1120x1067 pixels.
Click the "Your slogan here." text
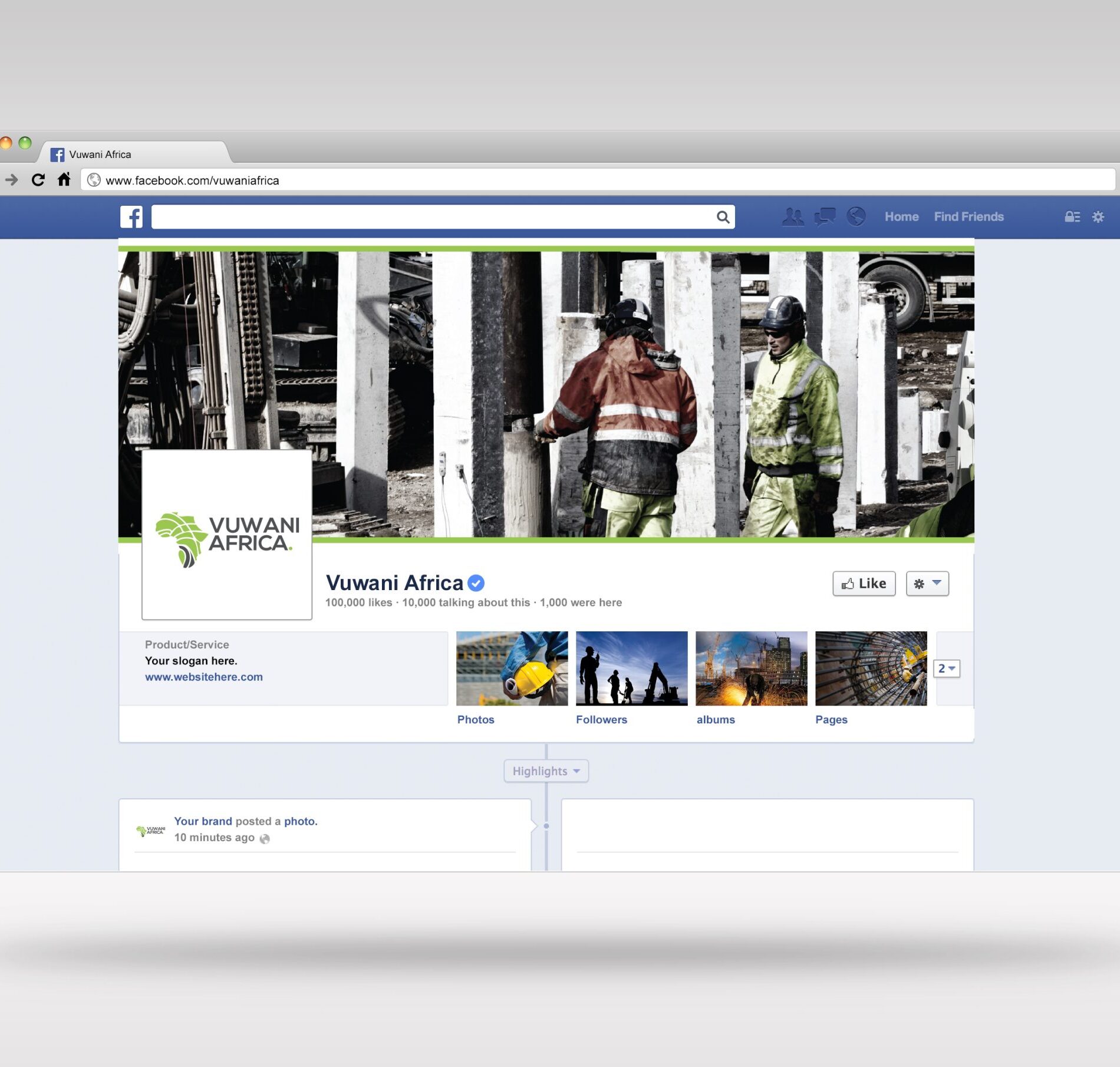(191, 661)
